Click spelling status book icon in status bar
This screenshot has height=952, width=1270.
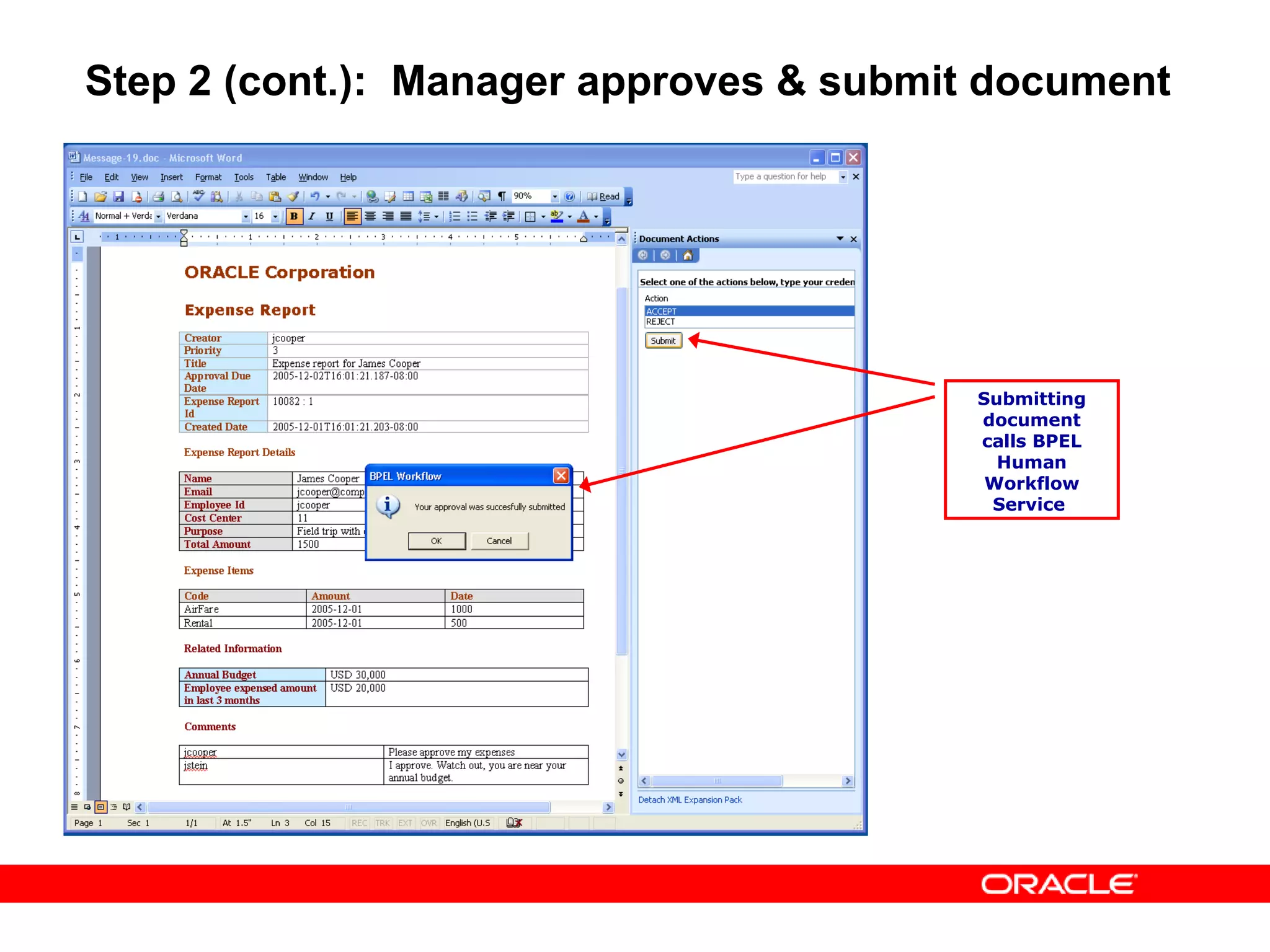514,823
